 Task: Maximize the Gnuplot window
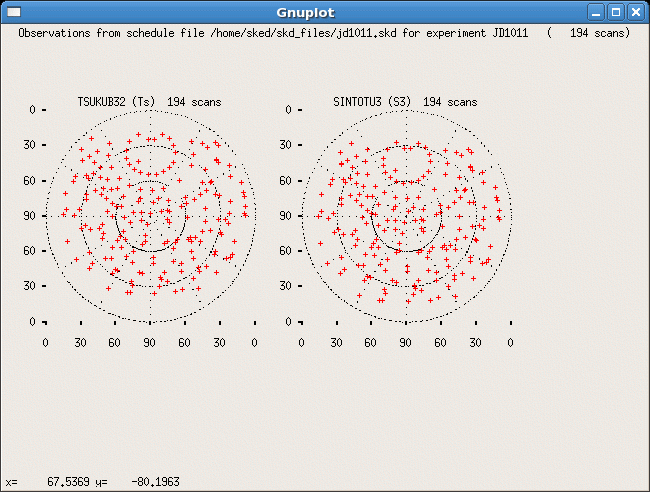coord(616,12)
